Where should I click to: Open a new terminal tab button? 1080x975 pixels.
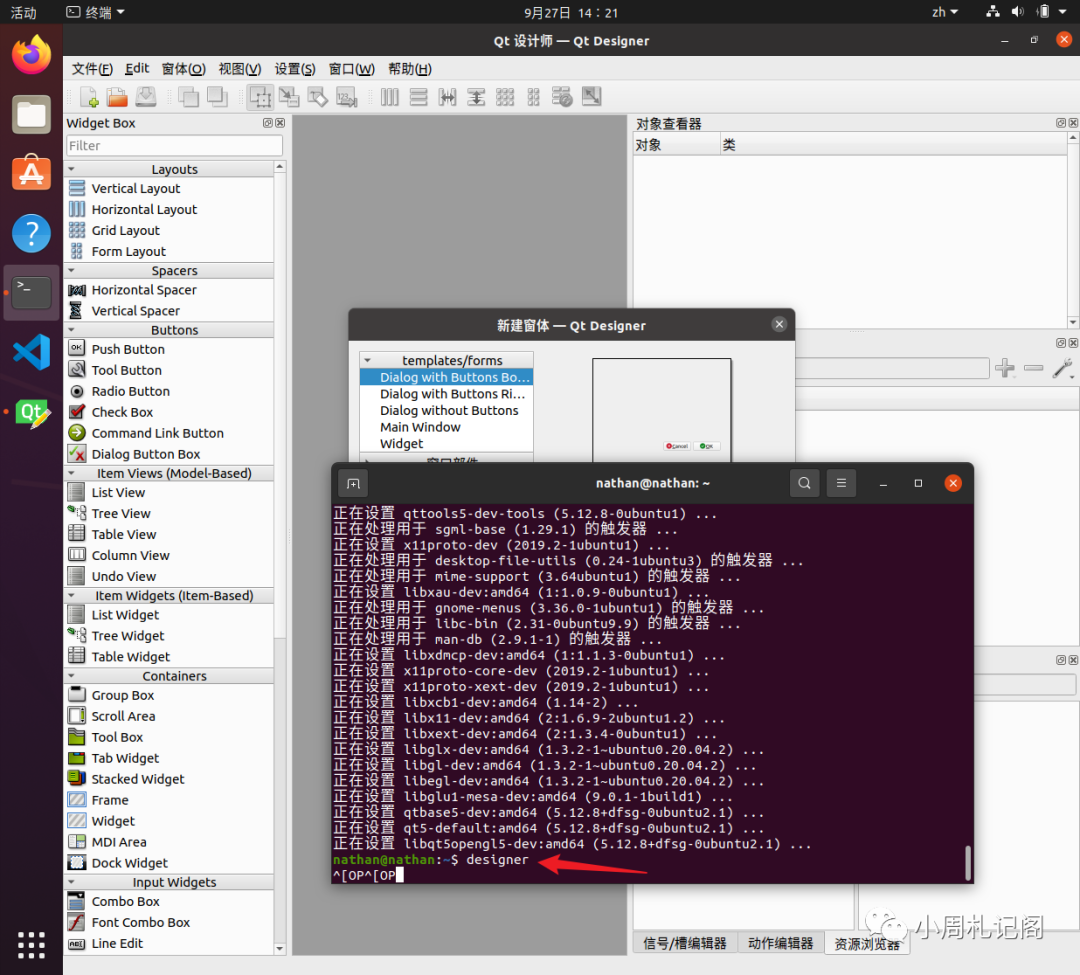click(x=353, y=484)
